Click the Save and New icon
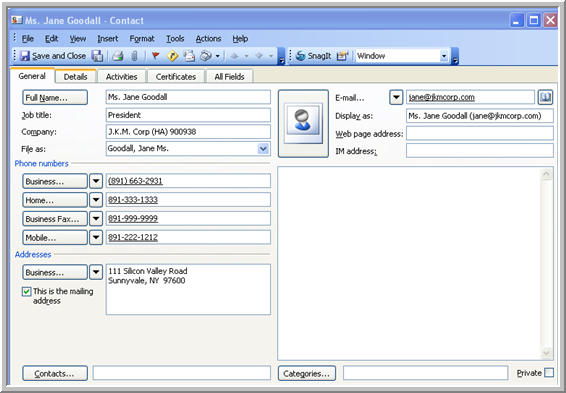 tap(97, 56)
